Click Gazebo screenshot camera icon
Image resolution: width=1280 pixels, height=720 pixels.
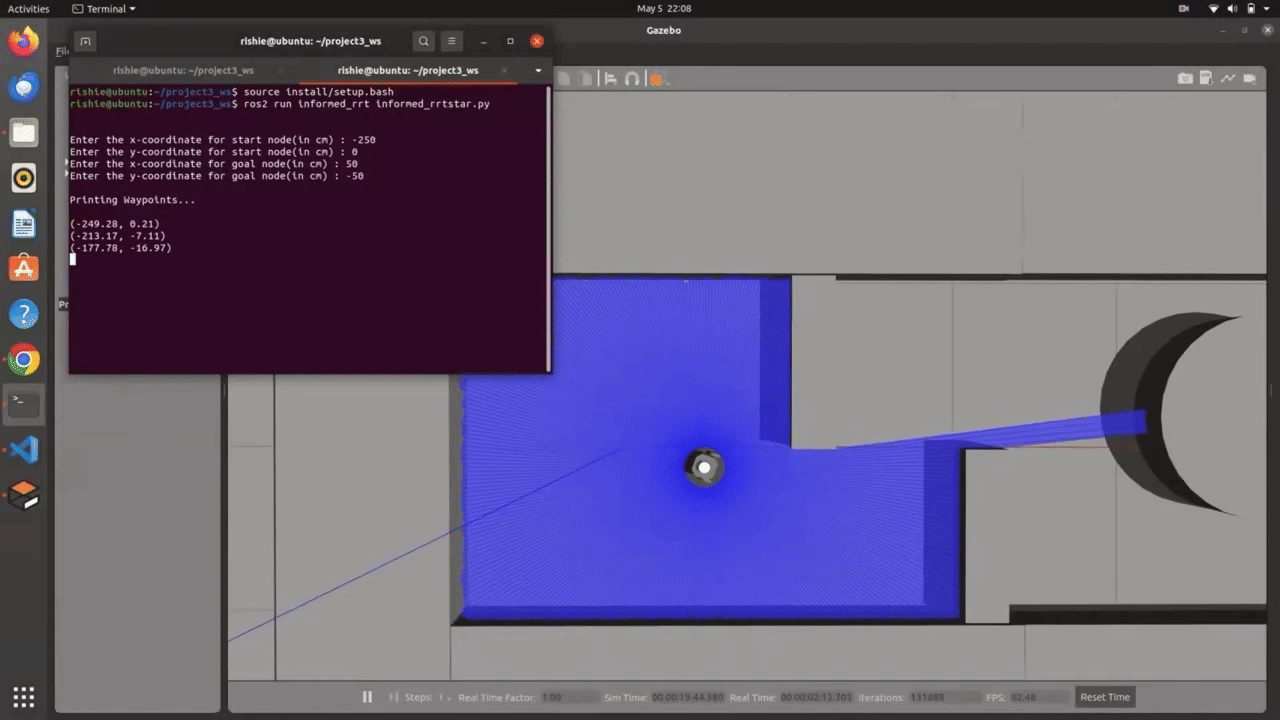tap(1185, 78)
